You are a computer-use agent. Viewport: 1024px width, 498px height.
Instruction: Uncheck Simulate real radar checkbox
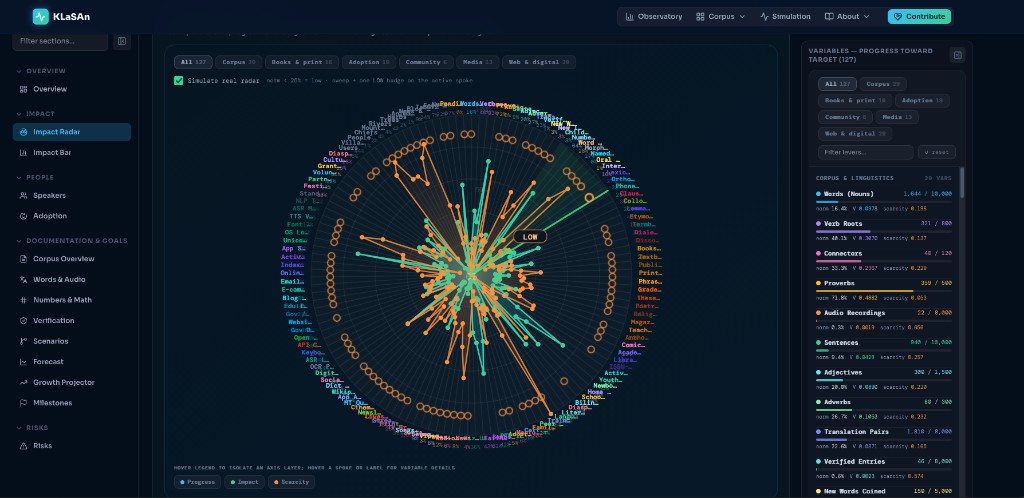(x=178, y=80)
